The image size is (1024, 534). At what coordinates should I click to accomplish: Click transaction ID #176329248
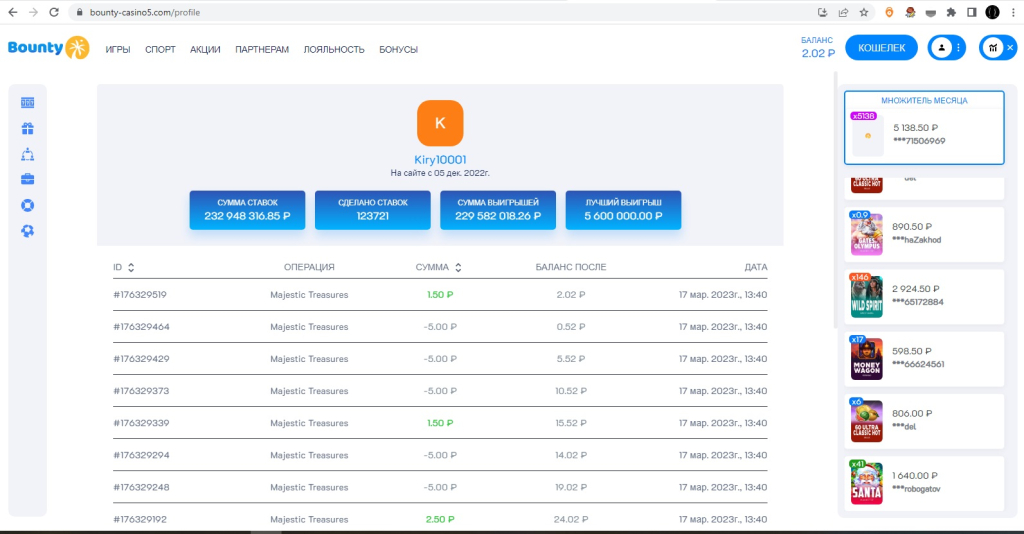click(141, 487)
